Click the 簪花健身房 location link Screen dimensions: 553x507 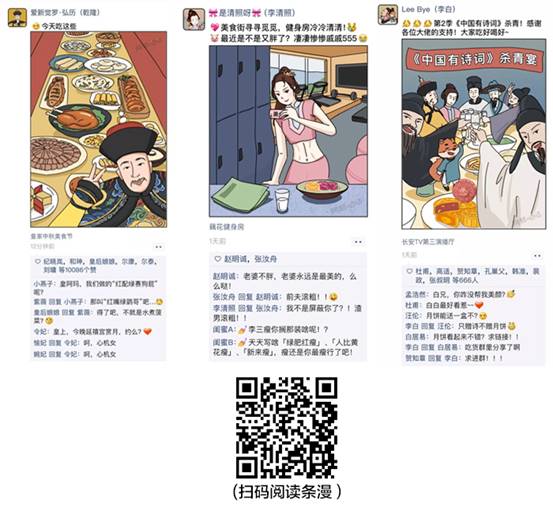(226, 227)
